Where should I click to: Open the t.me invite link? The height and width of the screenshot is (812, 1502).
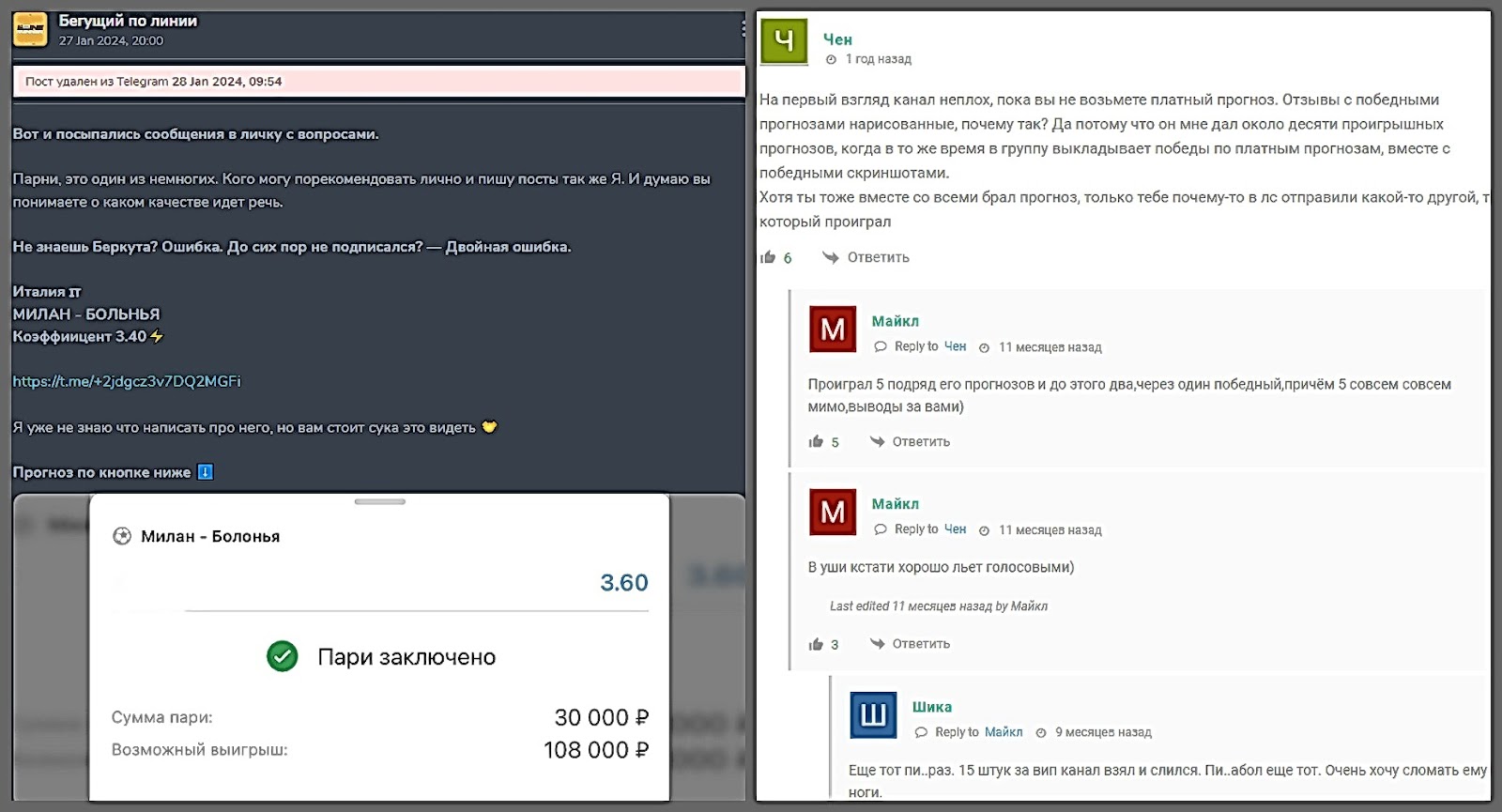pos(127,381)
